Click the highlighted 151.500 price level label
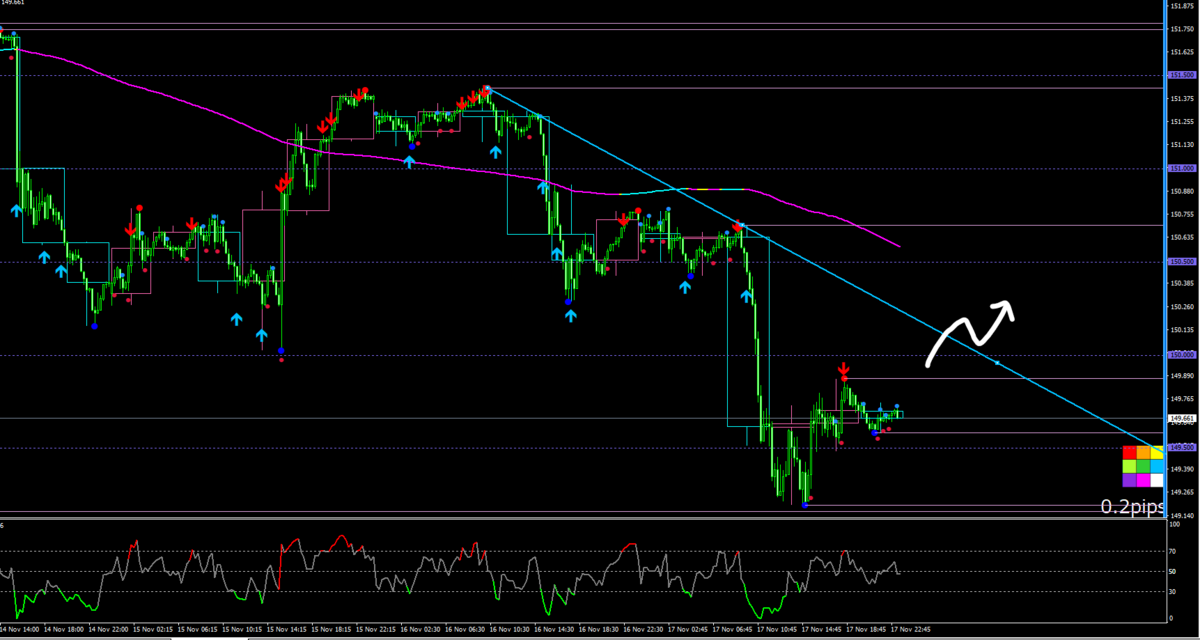Image resolution: width=1200 pixels, height=640 pixels. 1183,75
